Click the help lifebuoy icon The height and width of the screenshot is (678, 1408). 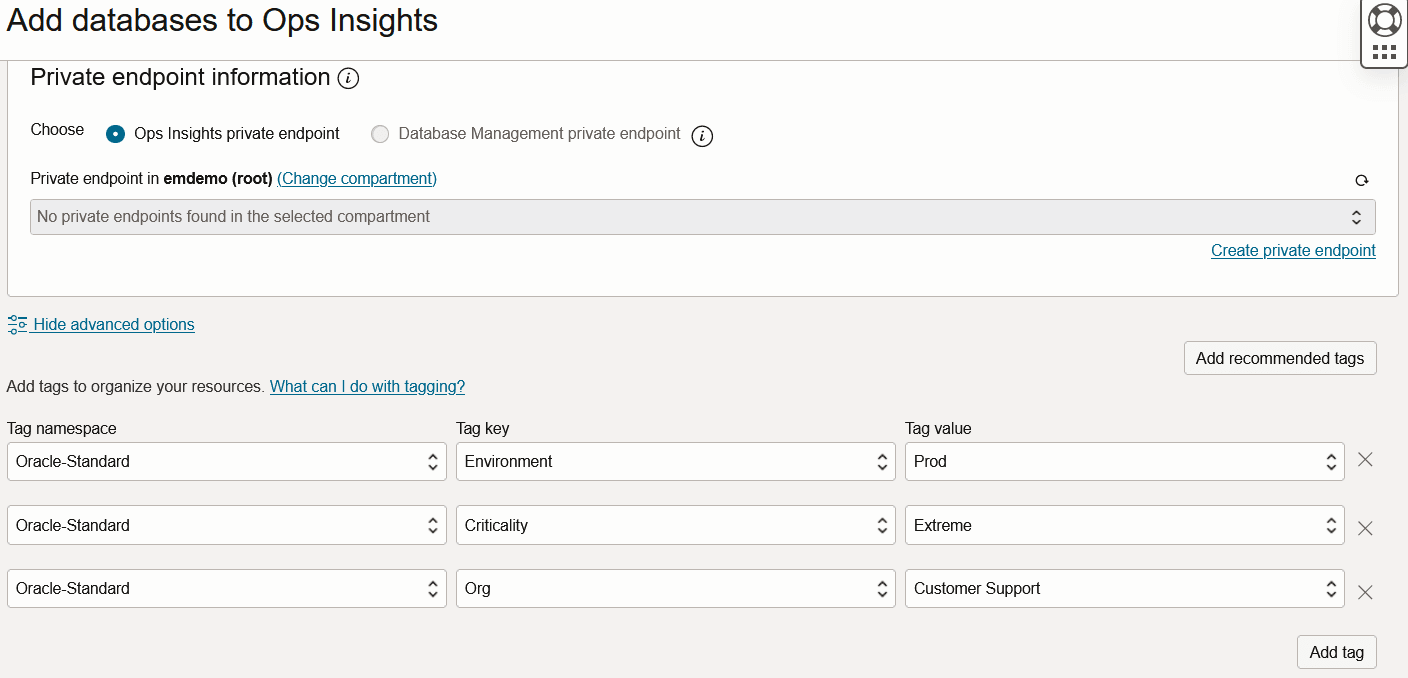tap(1384, 19)
